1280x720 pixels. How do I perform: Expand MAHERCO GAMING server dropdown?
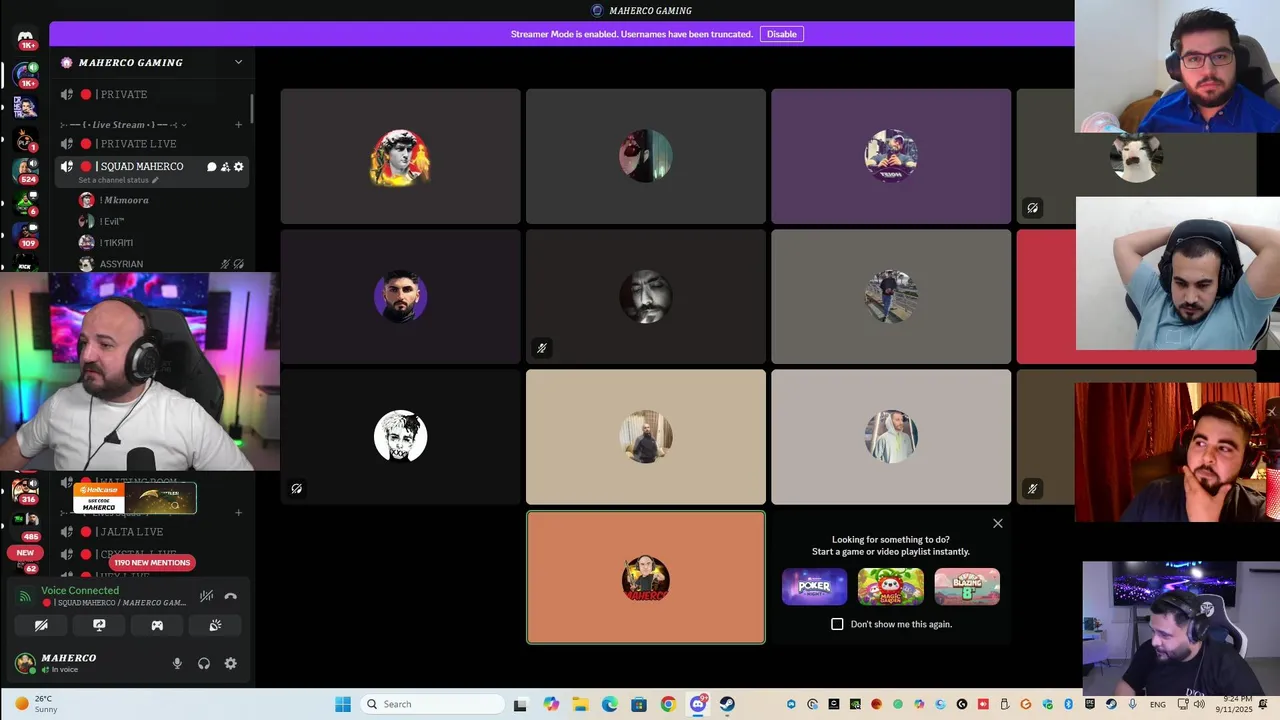(238, 62)
